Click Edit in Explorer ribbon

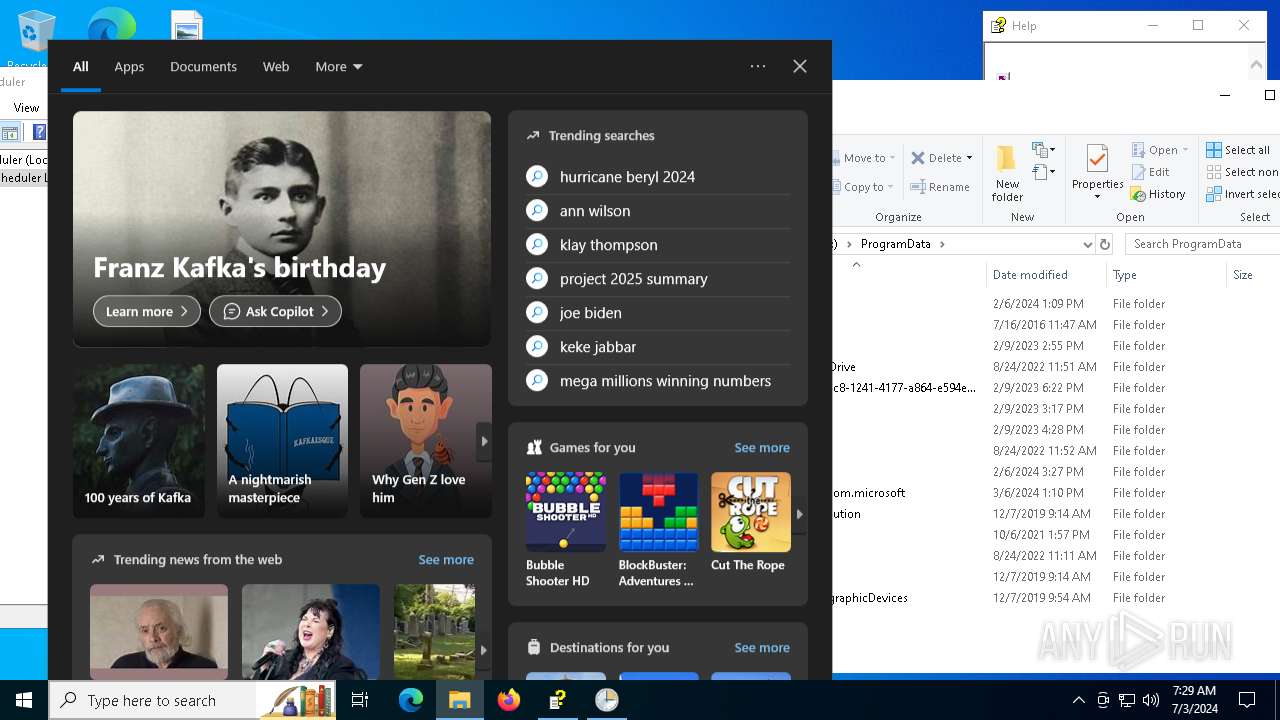[x=1153, y=172]
